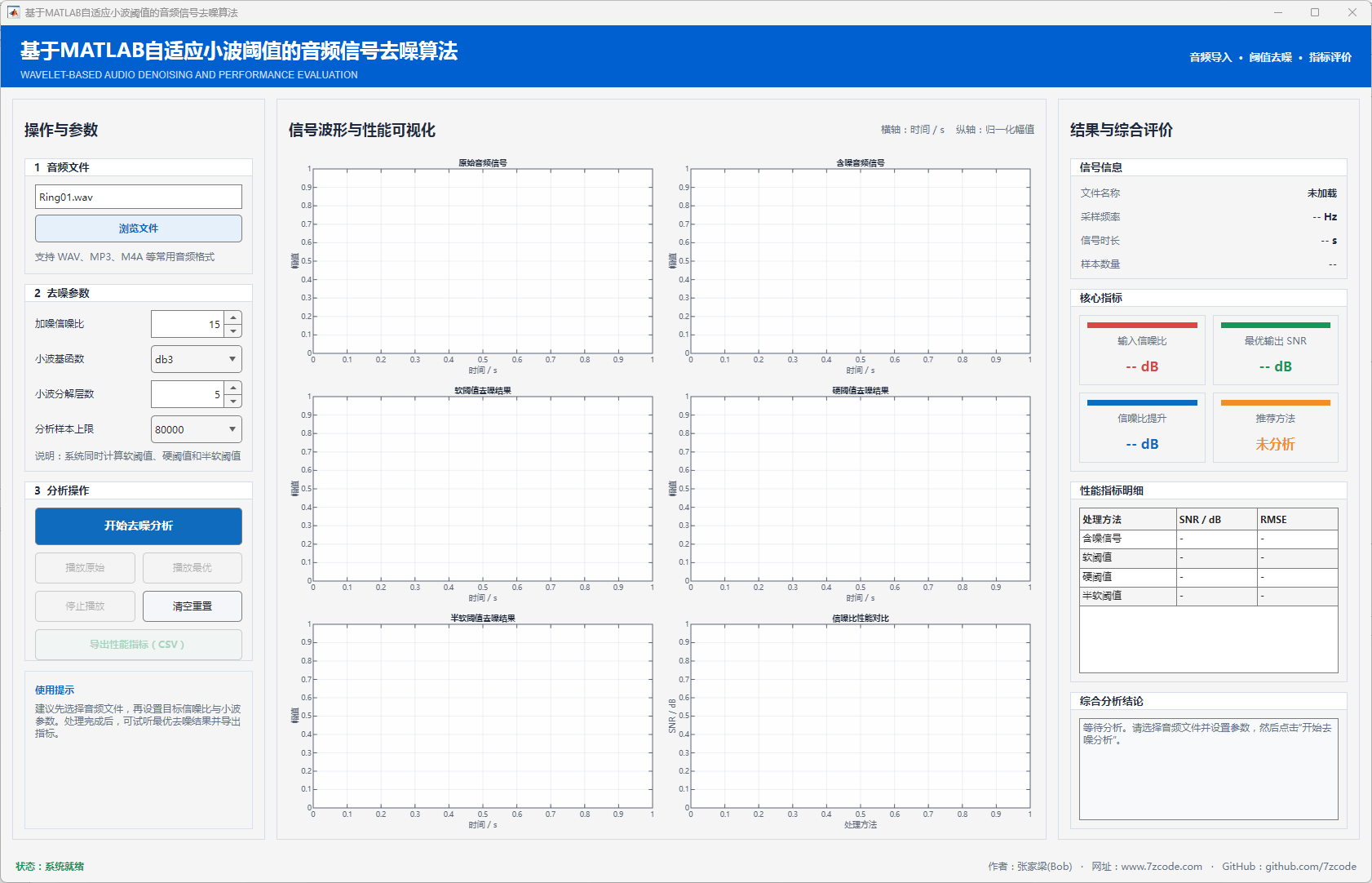Screen dimensions: 1372x883
Task: Click the 样本数量 label
Action: (1100, 264)
